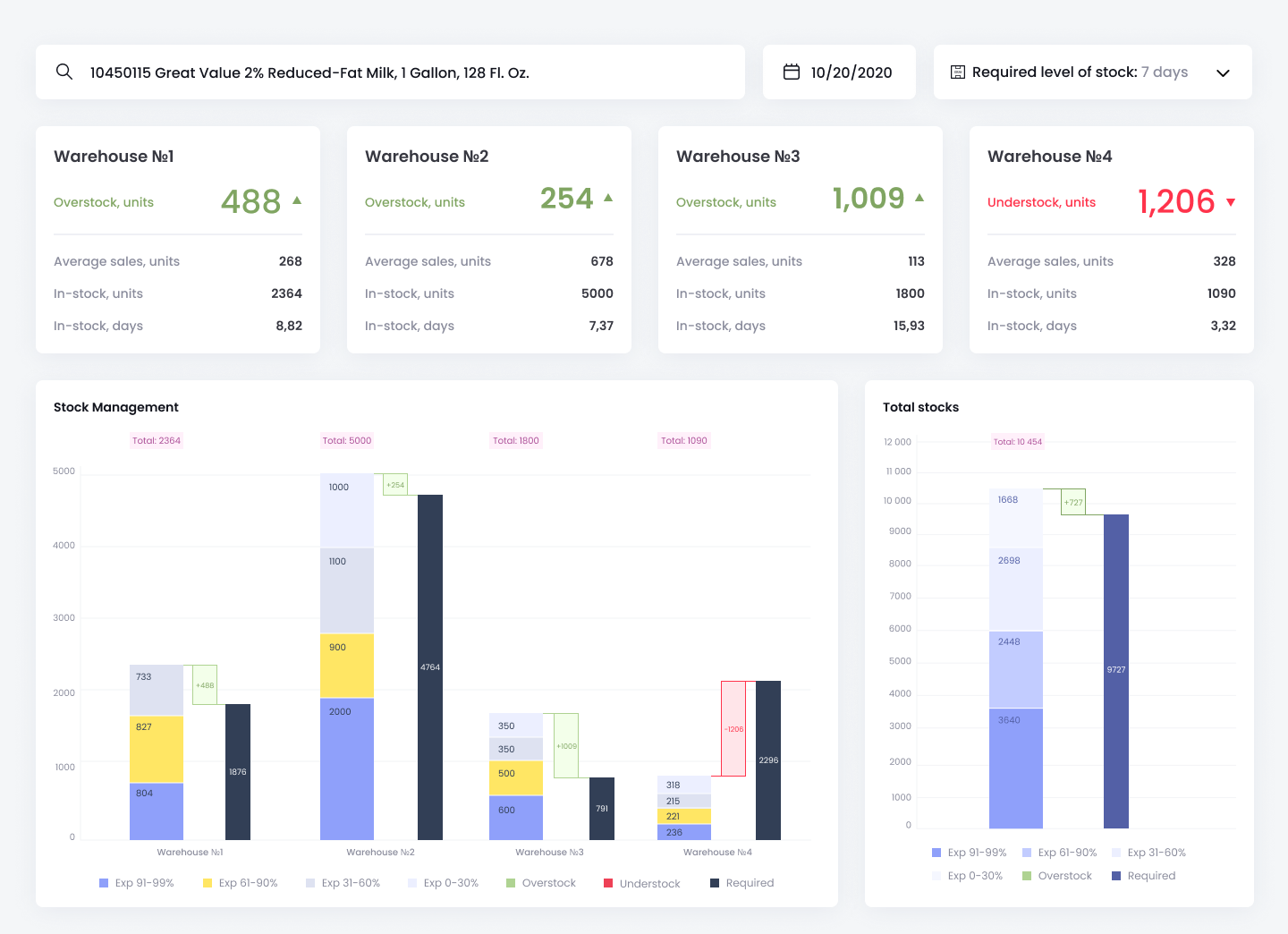Expand the Required level of stock chevron
1288x934 pixels.
pyautogui.click(x=1223, y=72)
